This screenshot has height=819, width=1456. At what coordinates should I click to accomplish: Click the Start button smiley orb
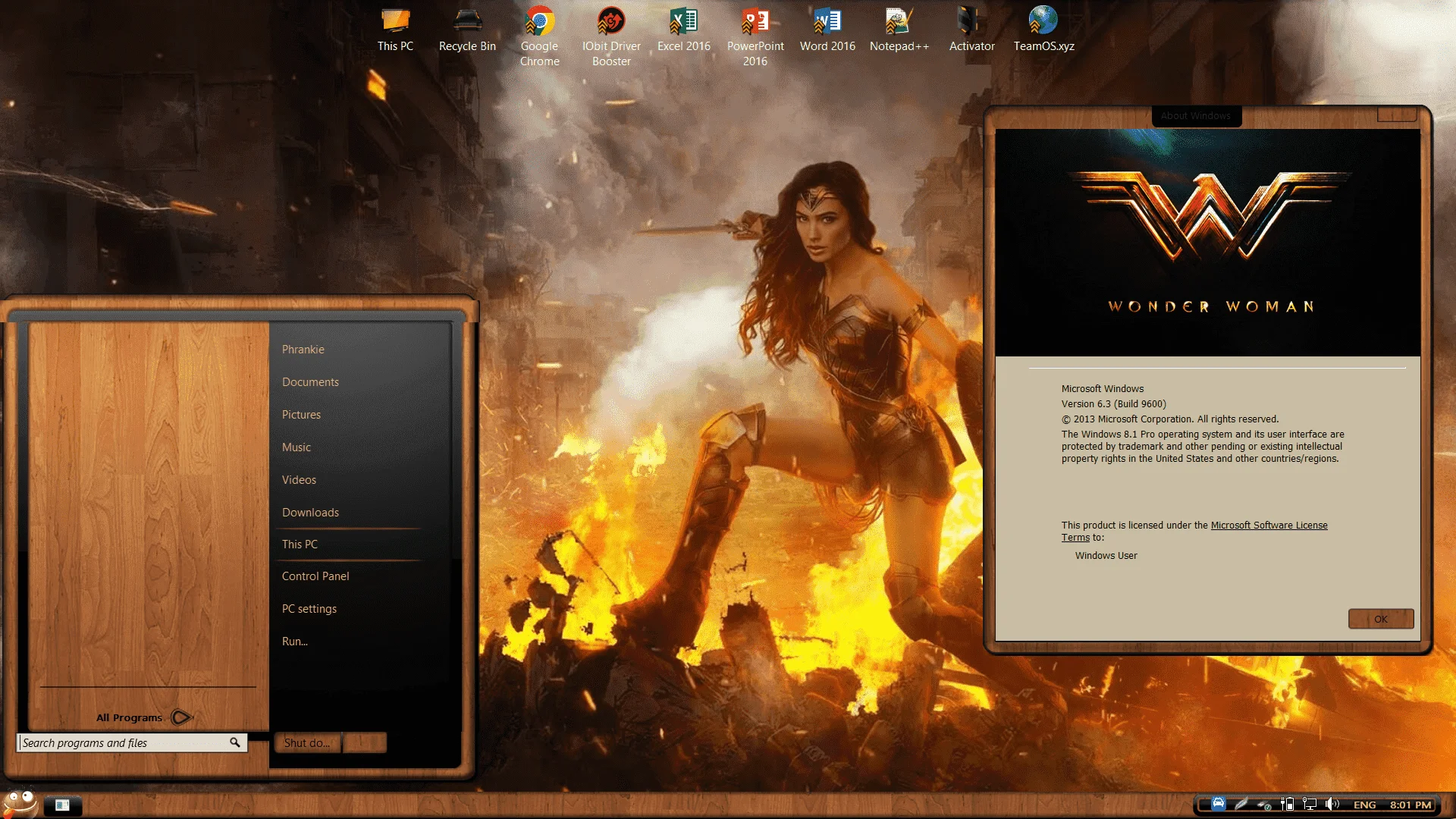20,803
